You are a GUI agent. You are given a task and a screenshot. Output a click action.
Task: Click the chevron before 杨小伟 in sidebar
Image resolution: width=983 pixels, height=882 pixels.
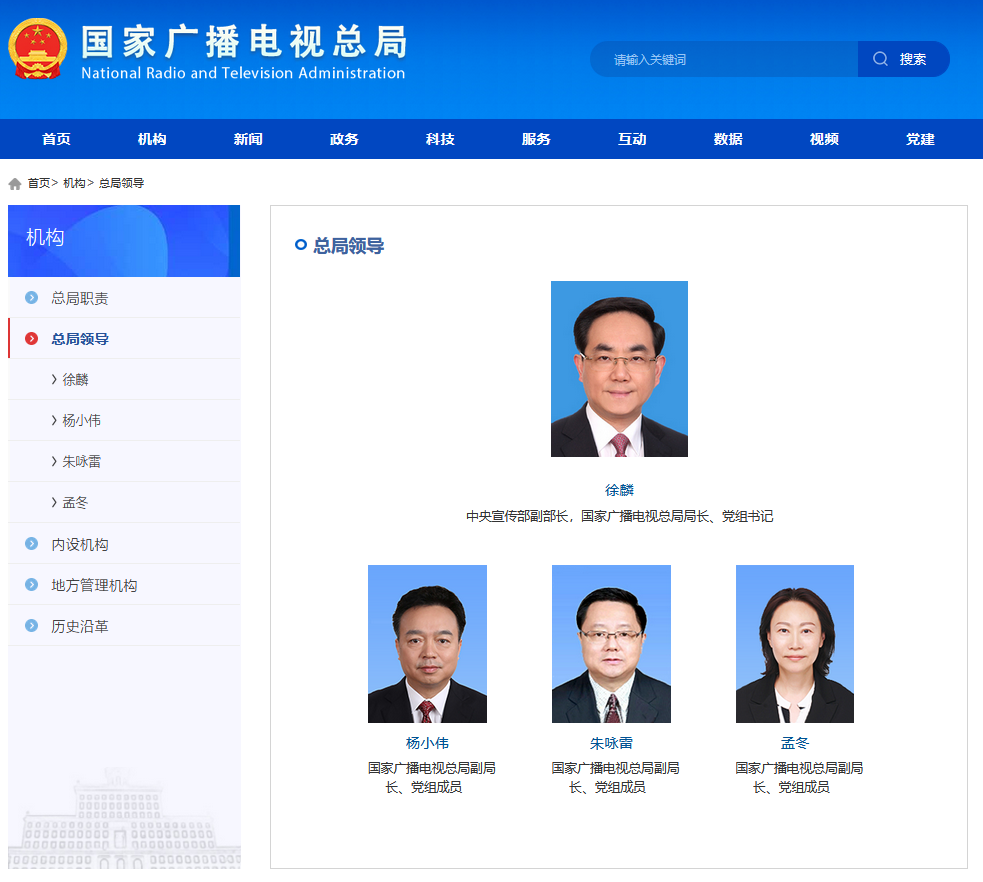[54, 420]
